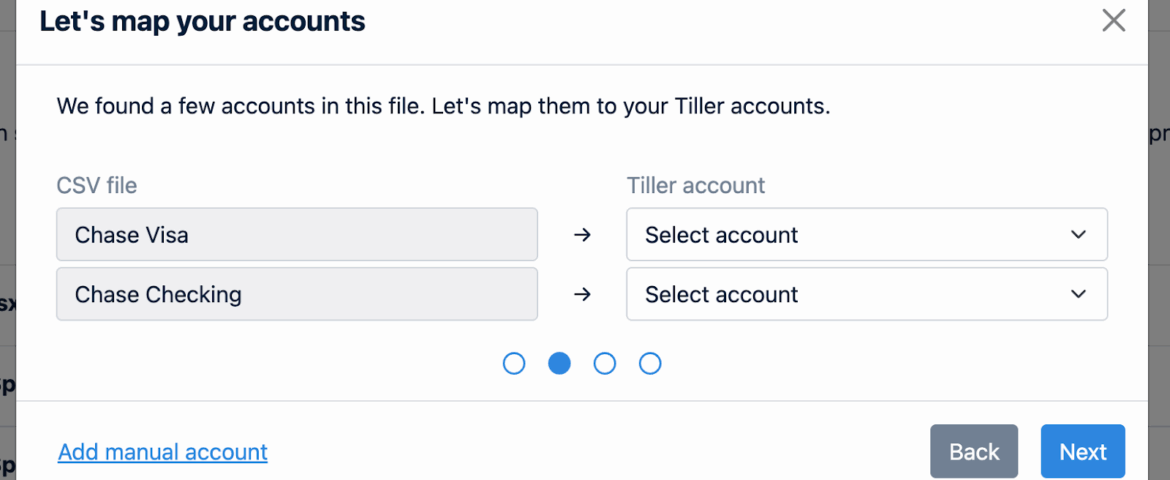Screen dimensions: 1170x480
Task: Click the Add manual account link
Action: (163, 452)
